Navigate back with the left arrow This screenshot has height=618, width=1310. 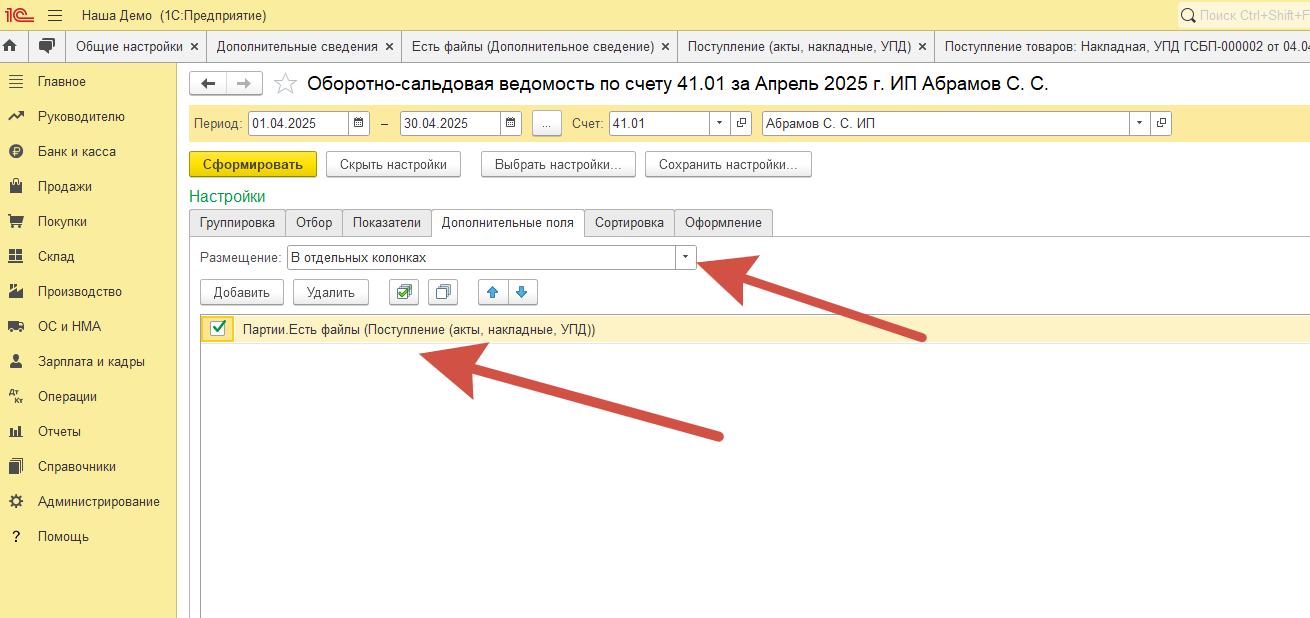208,84
